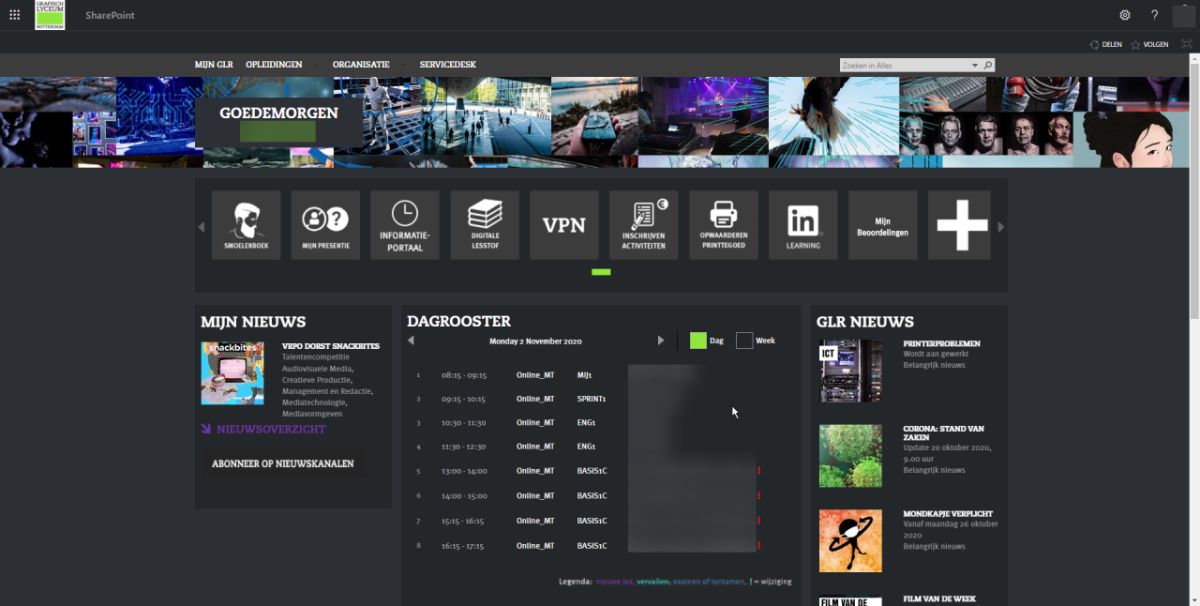Viewport: 1200px width, 606px height.
Task: Switch the schedule to Week view
Action: pos(744,340)
